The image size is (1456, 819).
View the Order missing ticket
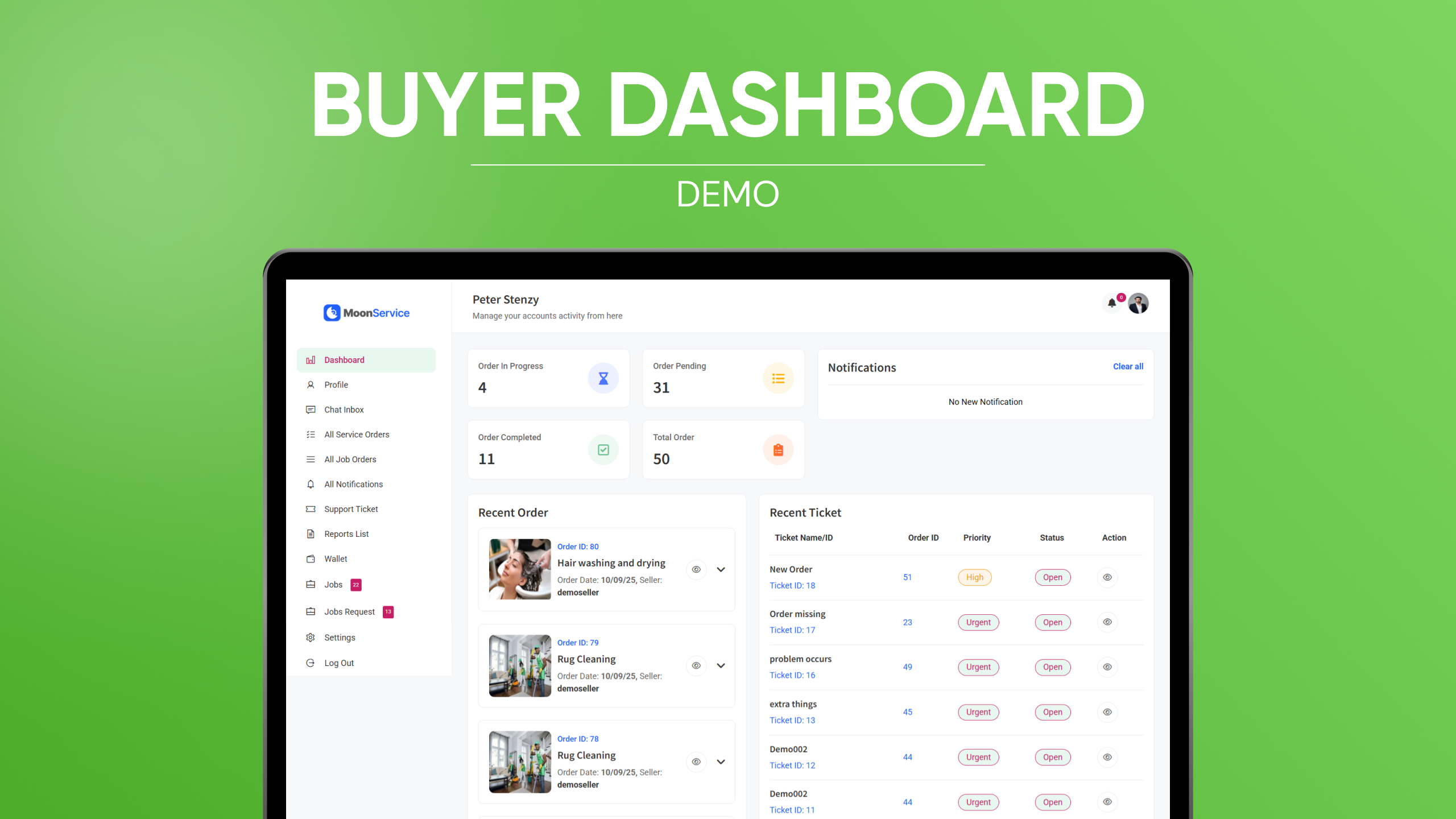tap(1107, 622)
